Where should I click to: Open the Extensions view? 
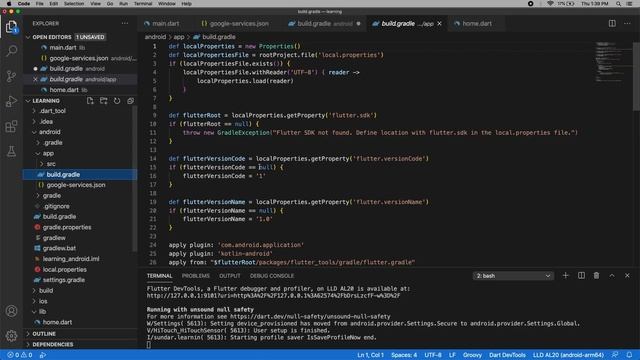[x=11, y=126]
